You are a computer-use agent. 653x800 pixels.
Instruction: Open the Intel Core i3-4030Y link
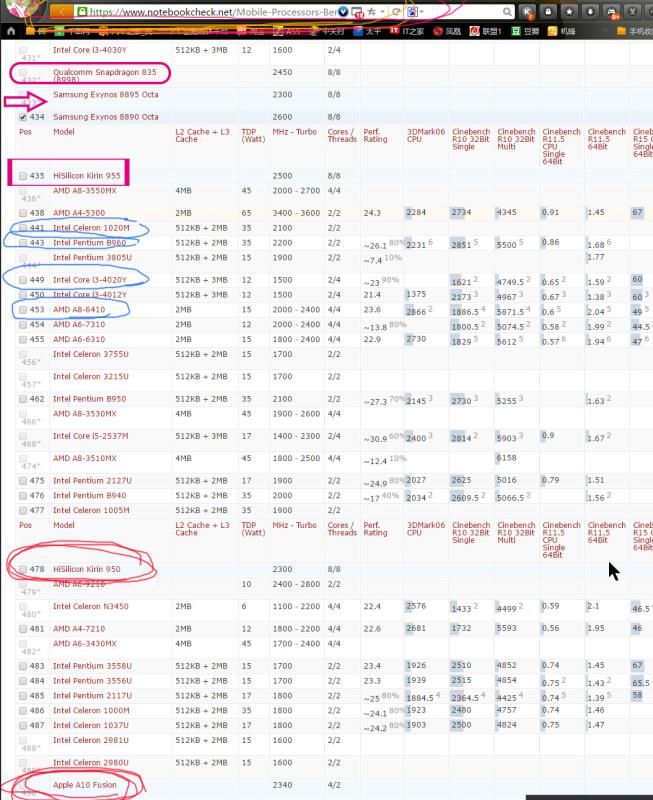[90, 50]
